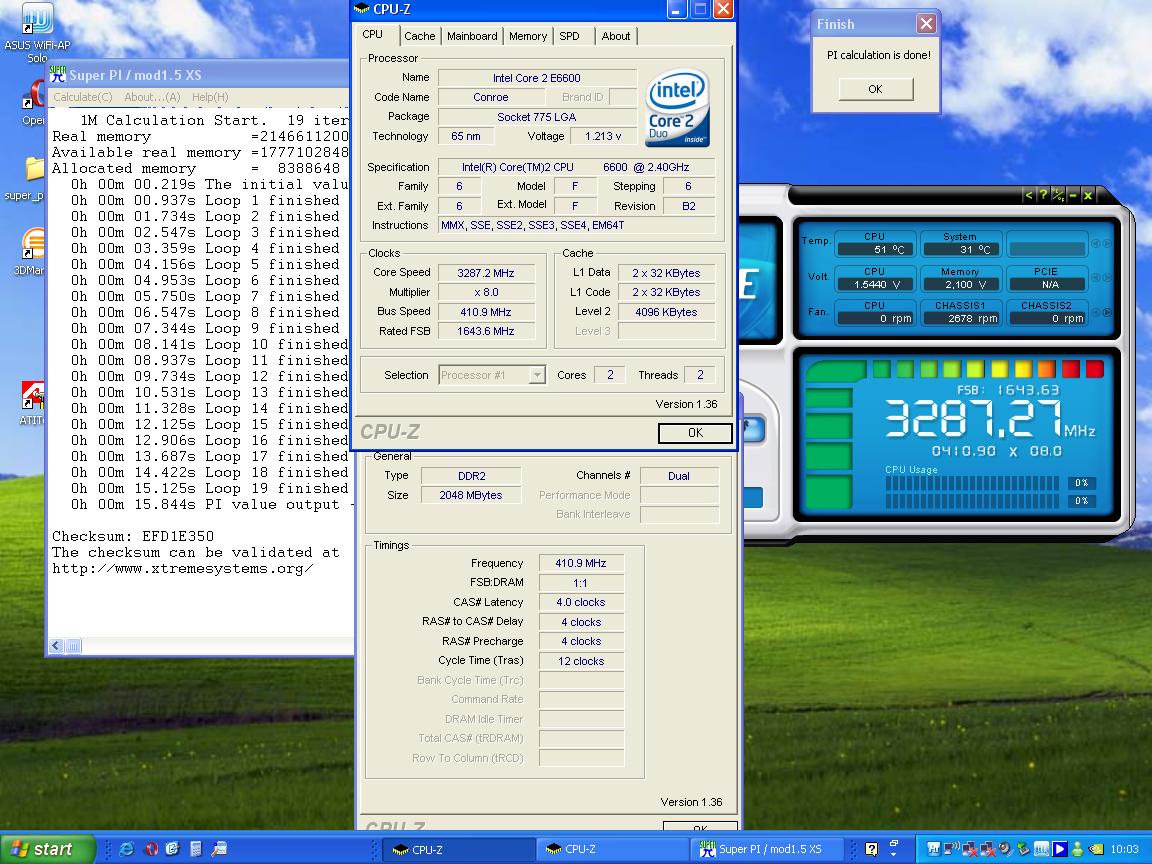Launch Opera from Quick Launch bar
1152x864 pixels.
pos(151,849)
